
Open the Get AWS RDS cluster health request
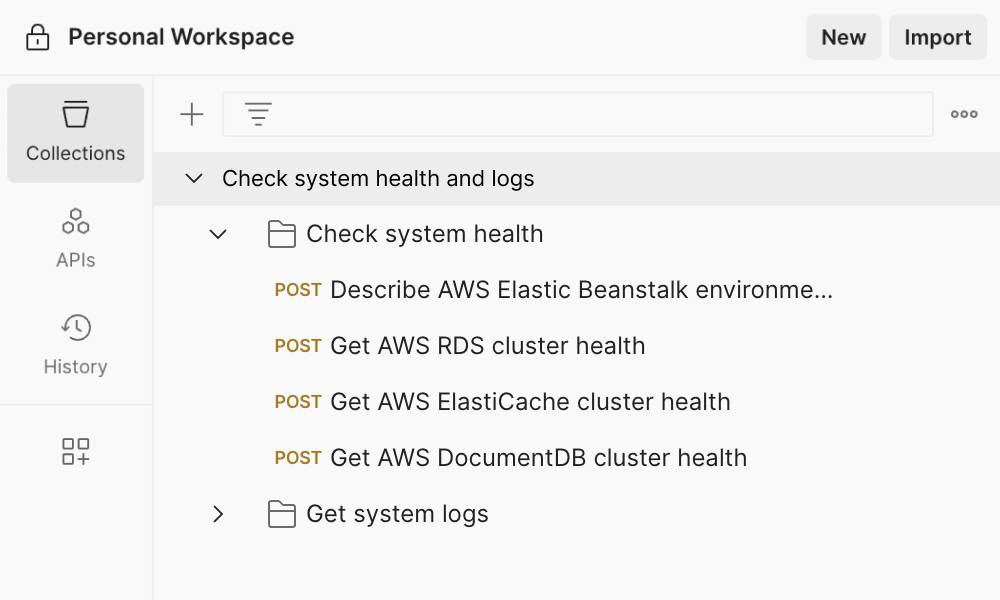coord(487,345)
